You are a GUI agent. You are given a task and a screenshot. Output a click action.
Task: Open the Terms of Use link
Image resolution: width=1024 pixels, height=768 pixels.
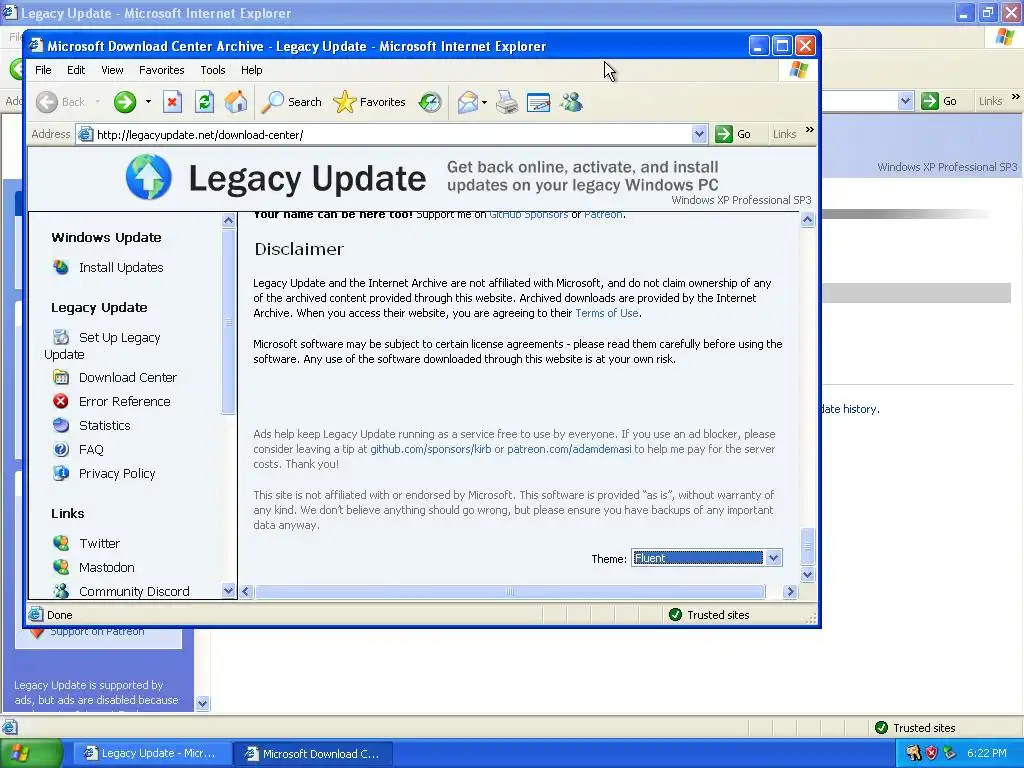click(x=607, y=313)
